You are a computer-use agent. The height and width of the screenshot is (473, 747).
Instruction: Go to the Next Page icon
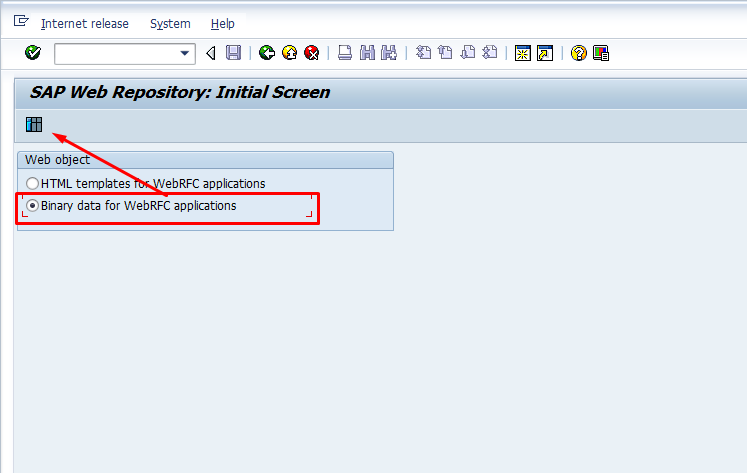[468, 52]
